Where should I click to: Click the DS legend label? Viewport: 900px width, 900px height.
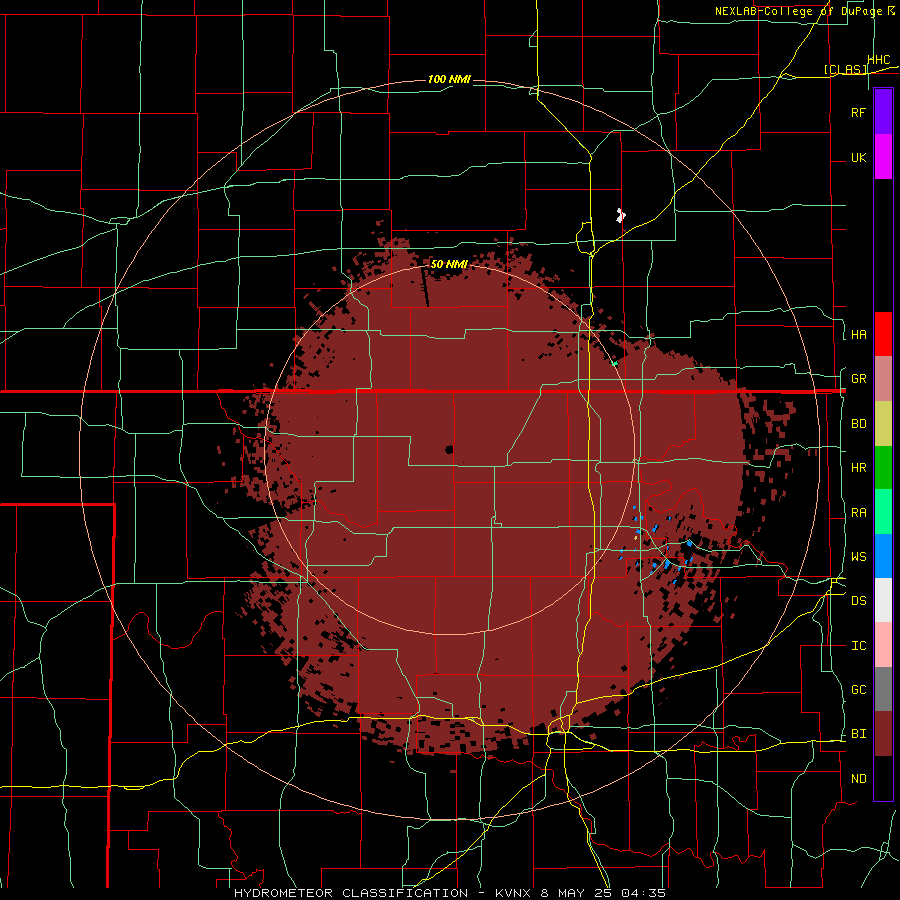pos(858,601)
